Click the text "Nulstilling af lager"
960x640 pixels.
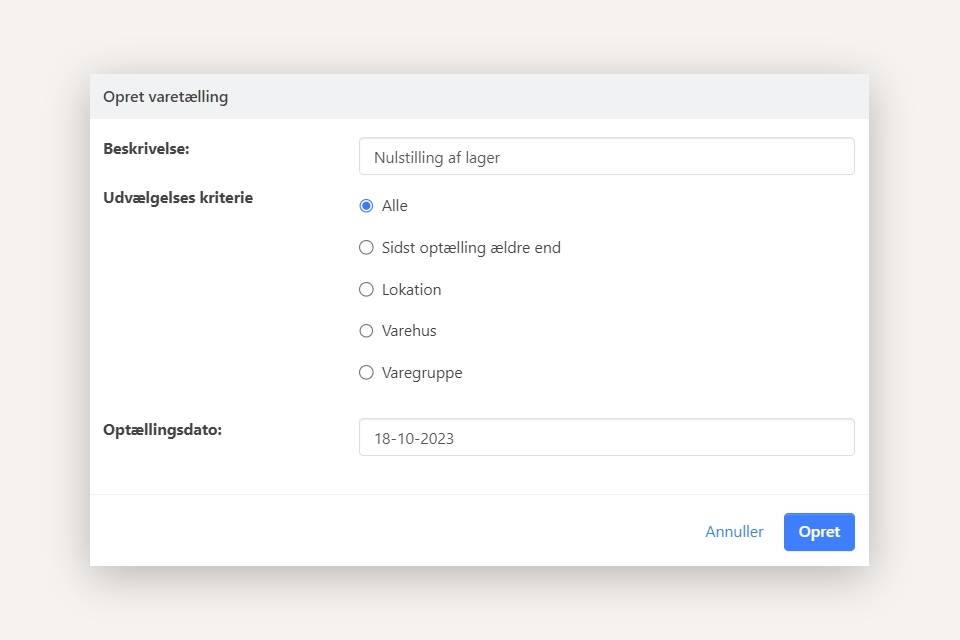coord(436,157)
